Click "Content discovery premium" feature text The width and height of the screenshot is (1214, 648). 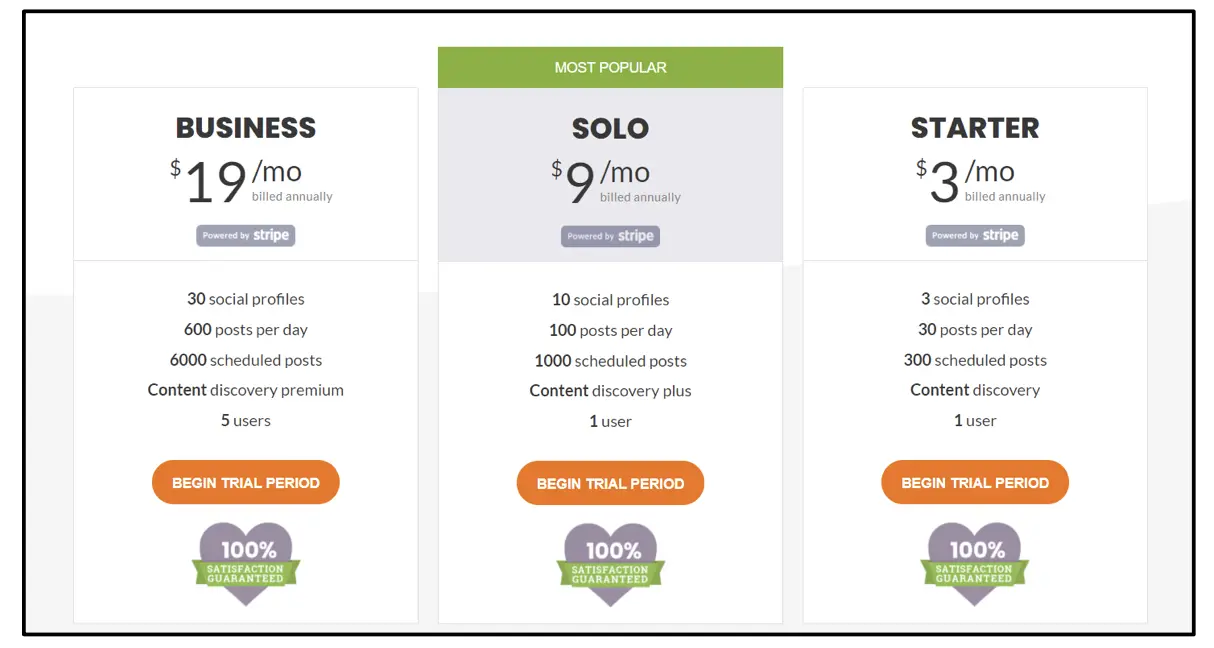coord(246,390)
